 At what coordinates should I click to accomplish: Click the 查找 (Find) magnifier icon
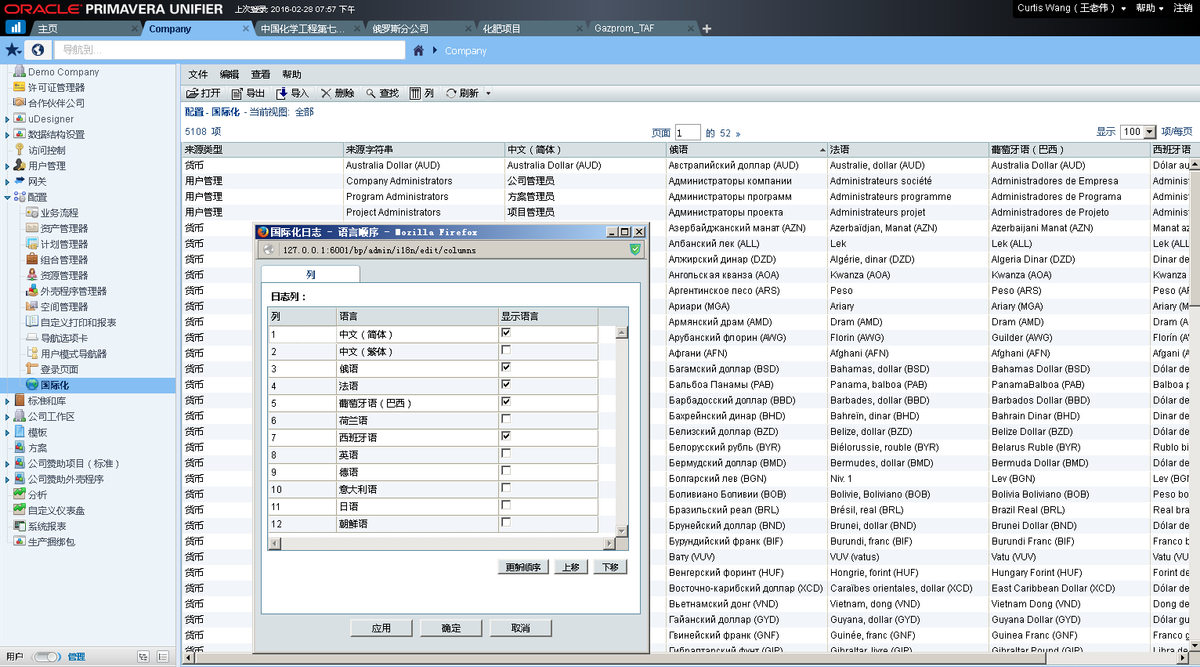pos(370,93)
